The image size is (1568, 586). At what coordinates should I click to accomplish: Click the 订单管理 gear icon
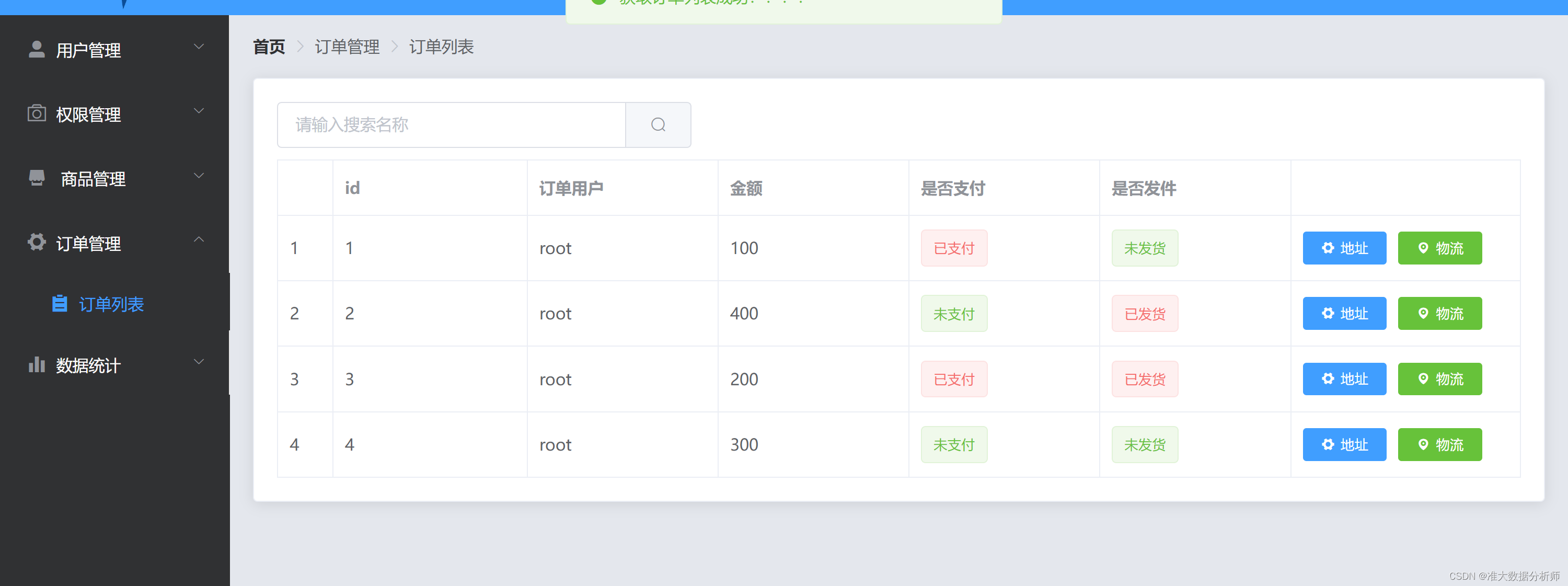tap(37, 242)
